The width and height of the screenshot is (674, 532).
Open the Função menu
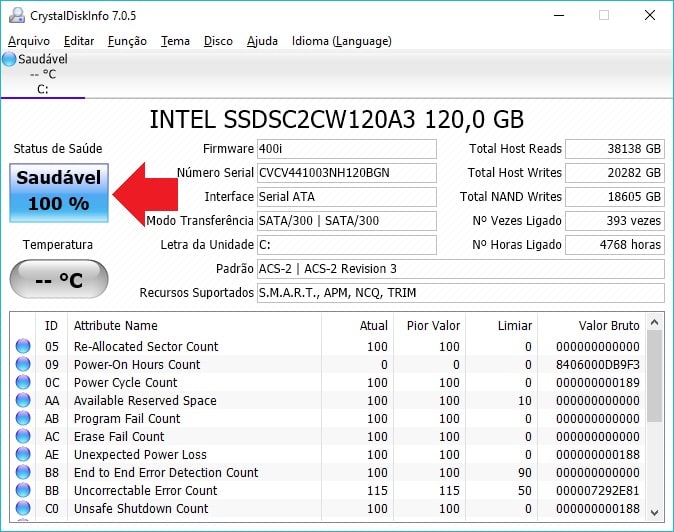127,41
